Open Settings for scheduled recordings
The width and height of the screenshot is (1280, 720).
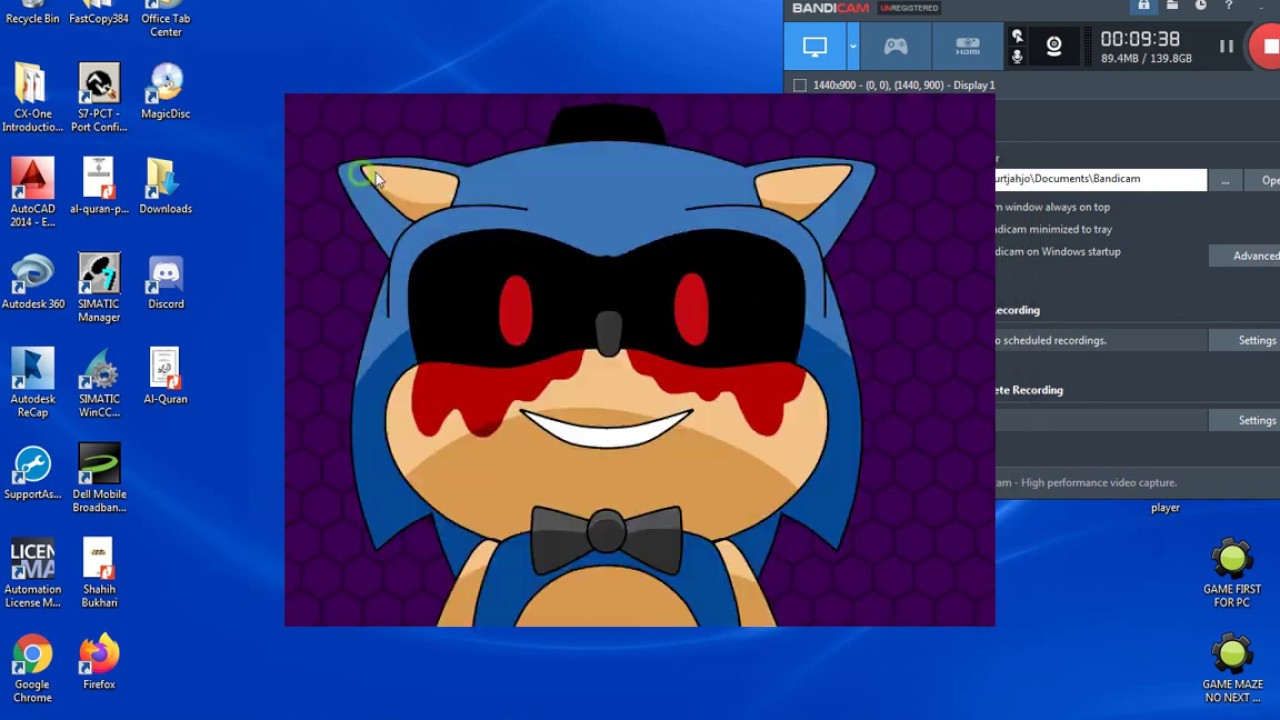[1245, 340]
